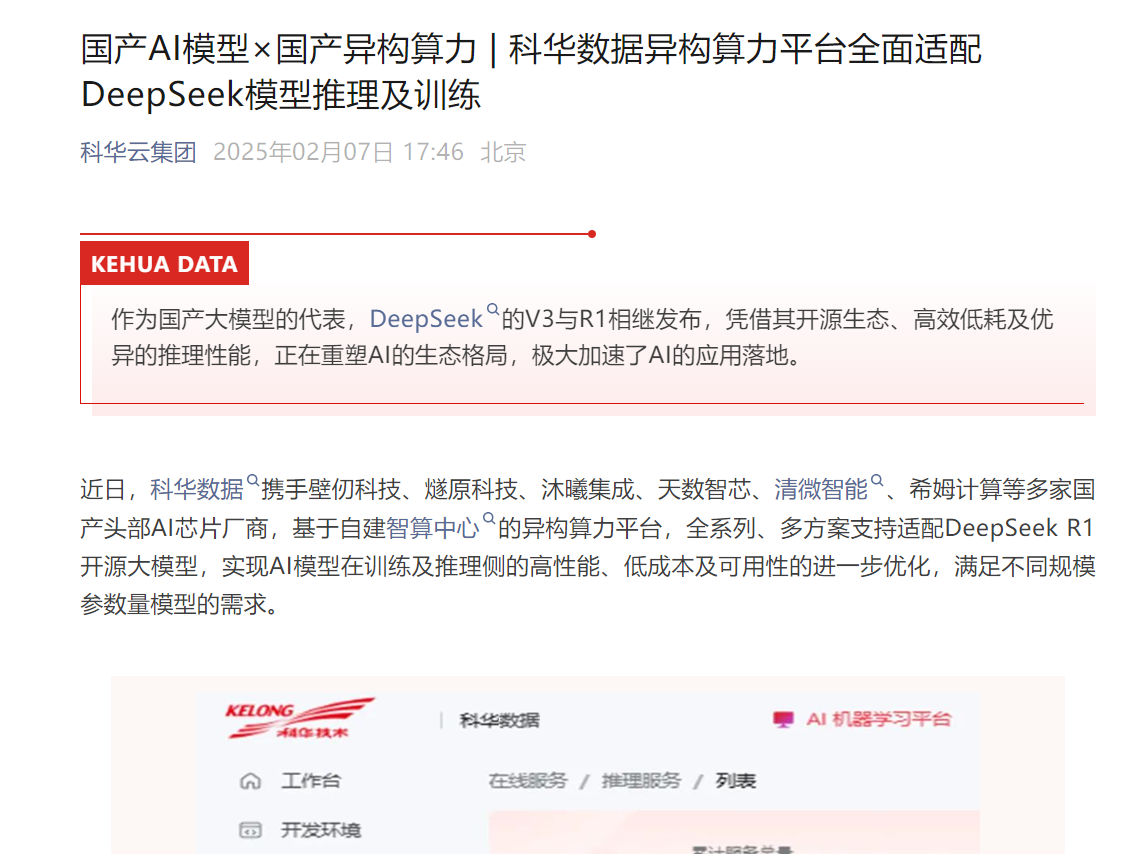The width and height of the screenshot is (1125, 854).
Task: Open the 科华云集团 account link
Action: (138, 152)
